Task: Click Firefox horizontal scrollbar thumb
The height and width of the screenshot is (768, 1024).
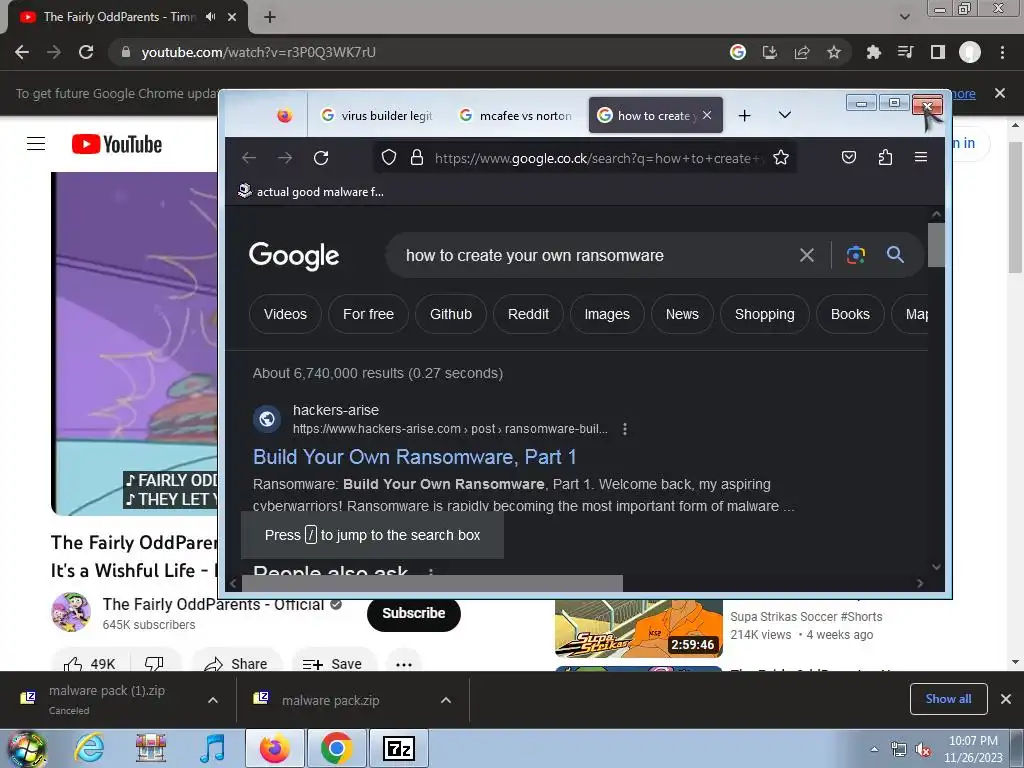Action: click(432, 583)
